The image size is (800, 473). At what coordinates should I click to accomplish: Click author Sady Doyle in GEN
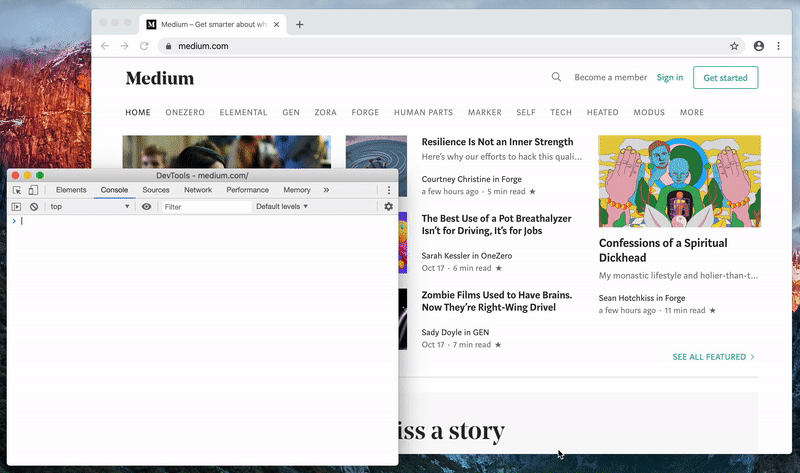coord(455,332)
